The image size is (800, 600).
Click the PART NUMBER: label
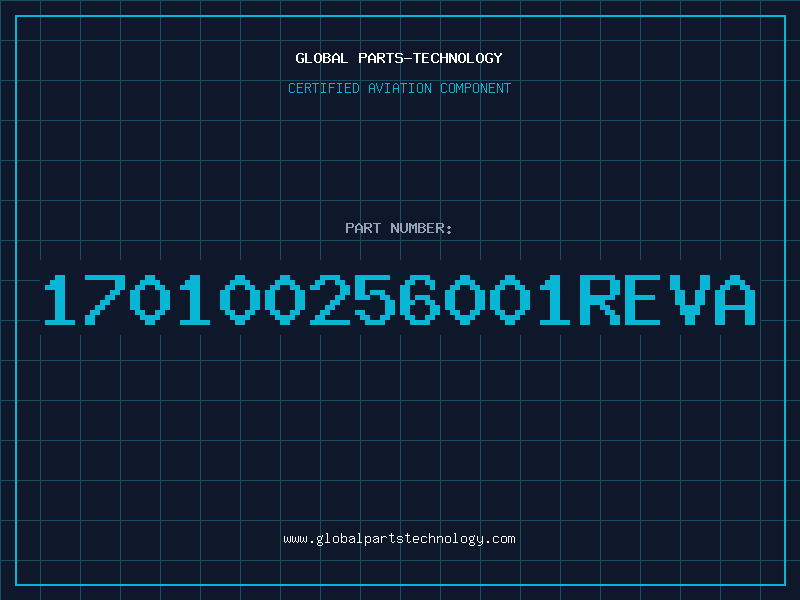(x=399, y=228)
